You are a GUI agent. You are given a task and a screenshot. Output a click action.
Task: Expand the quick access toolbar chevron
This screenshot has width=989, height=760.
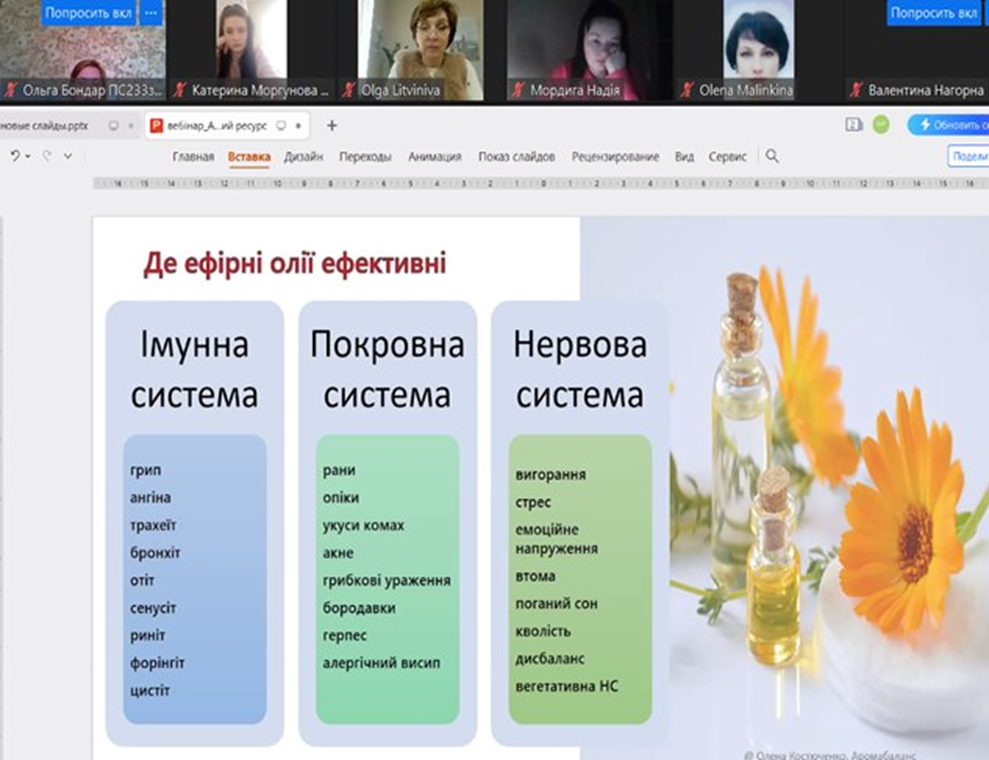68,157
